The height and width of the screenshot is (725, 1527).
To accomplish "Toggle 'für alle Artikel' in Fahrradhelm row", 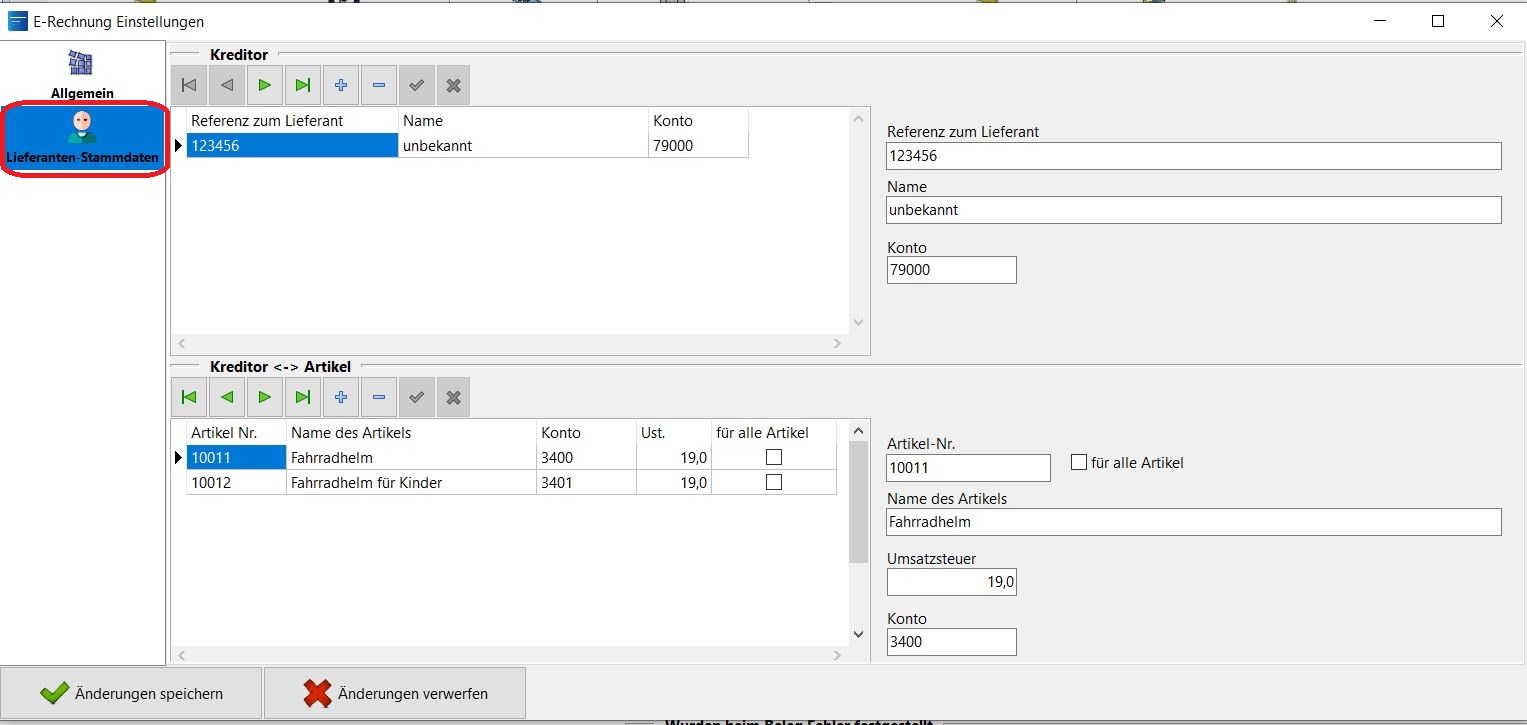I will coord(773,458).
